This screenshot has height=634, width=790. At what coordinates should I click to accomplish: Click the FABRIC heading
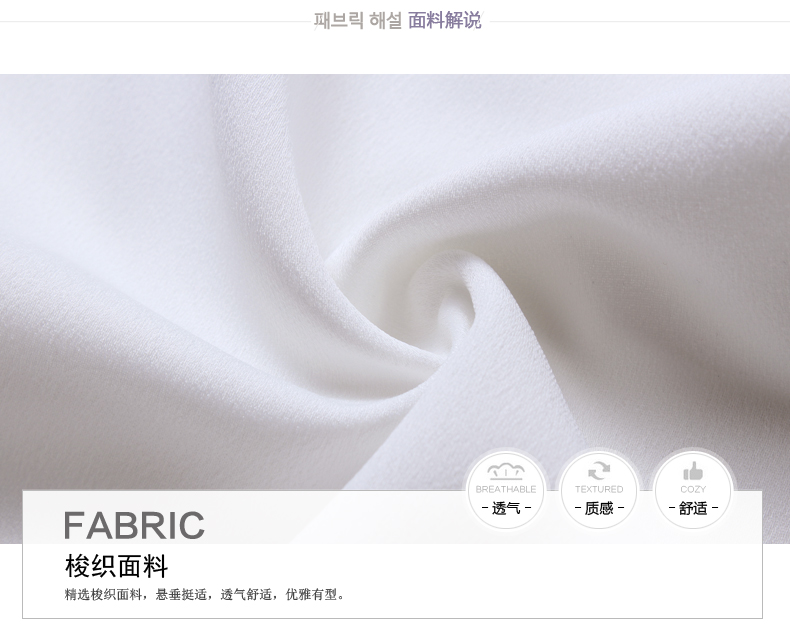pos(134,525)
